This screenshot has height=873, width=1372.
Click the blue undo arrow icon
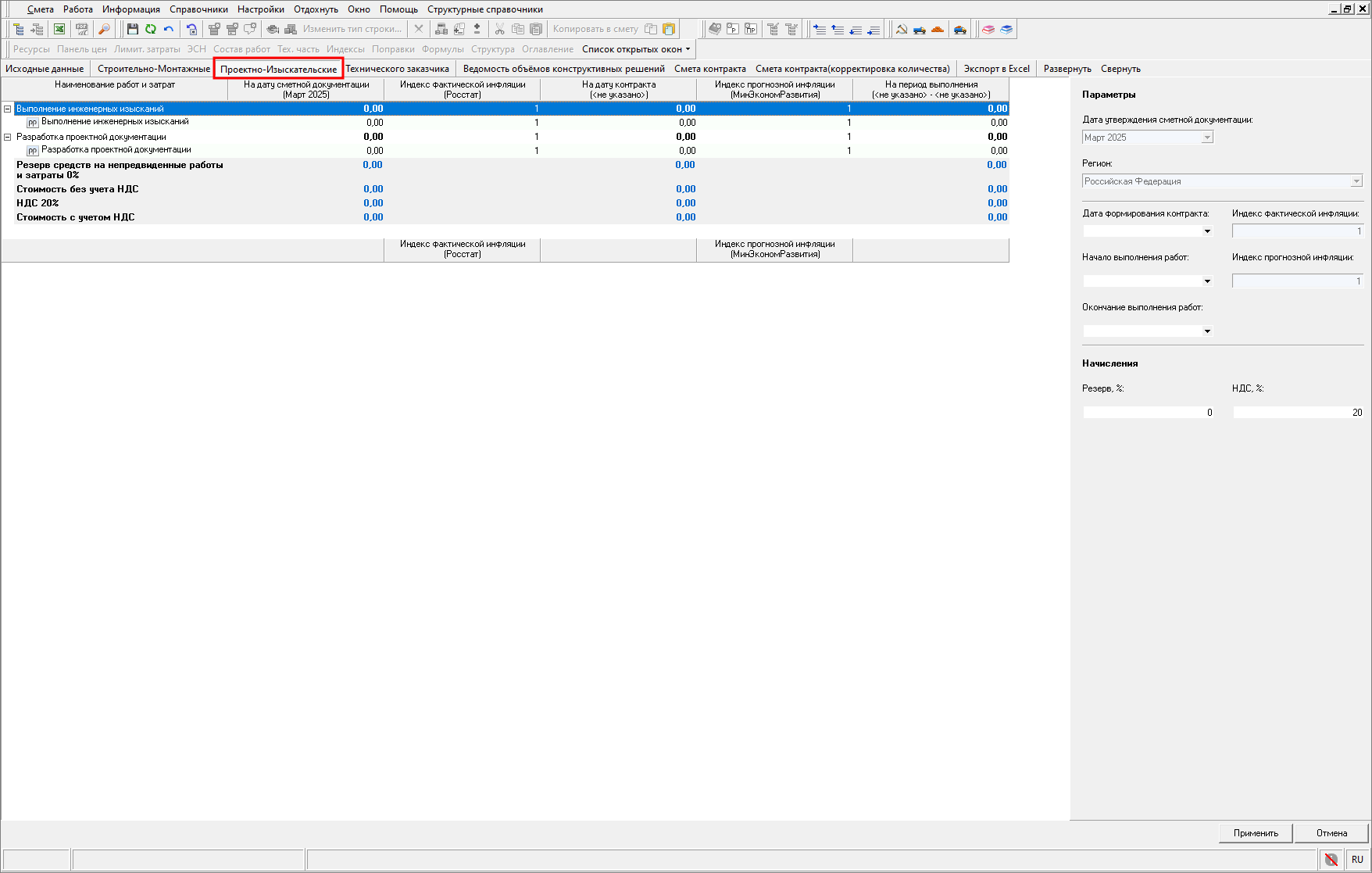[x=169, y=29]
